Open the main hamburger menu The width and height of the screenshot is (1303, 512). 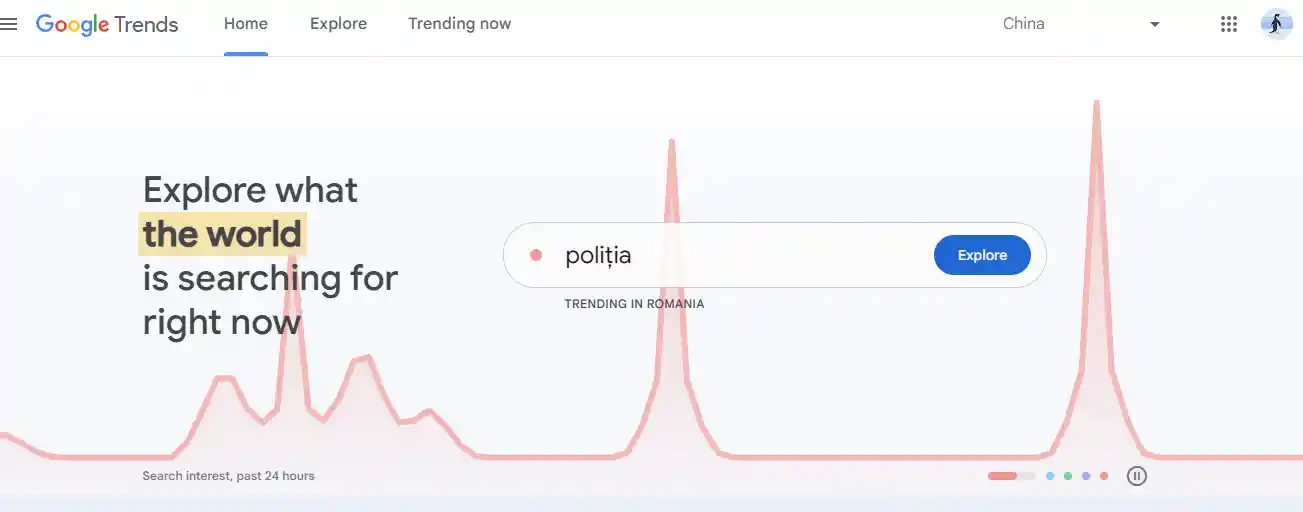[9, 24]
